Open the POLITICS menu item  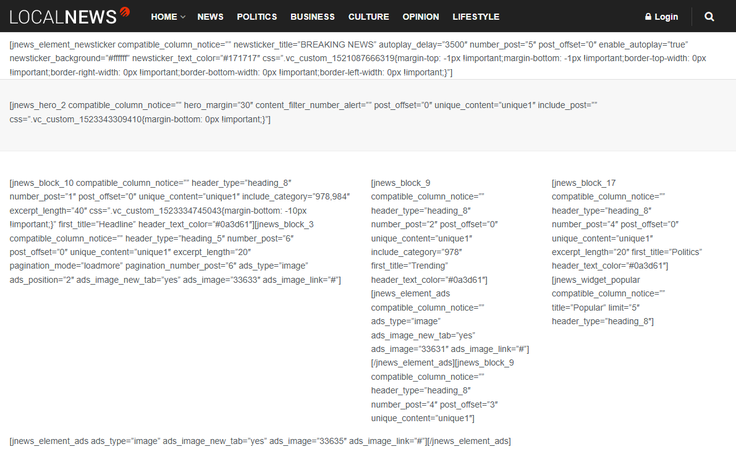click(257, 17)
